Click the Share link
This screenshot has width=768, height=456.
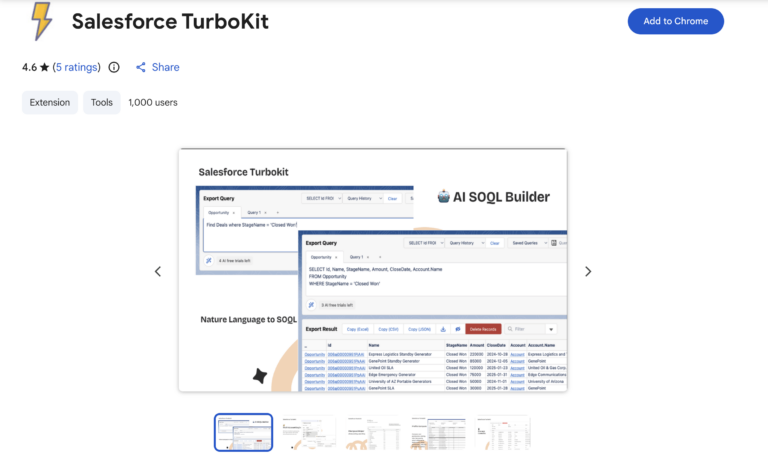(158, 67)
